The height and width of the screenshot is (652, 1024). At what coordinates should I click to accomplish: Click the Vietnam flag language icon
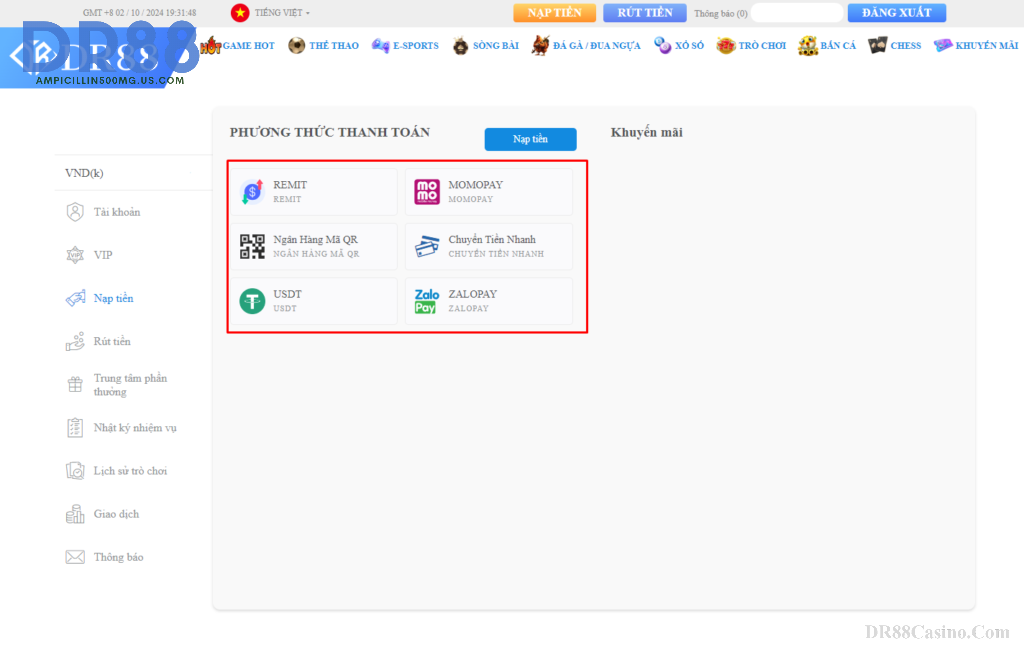pyautogui.click(x=240, y=13)
